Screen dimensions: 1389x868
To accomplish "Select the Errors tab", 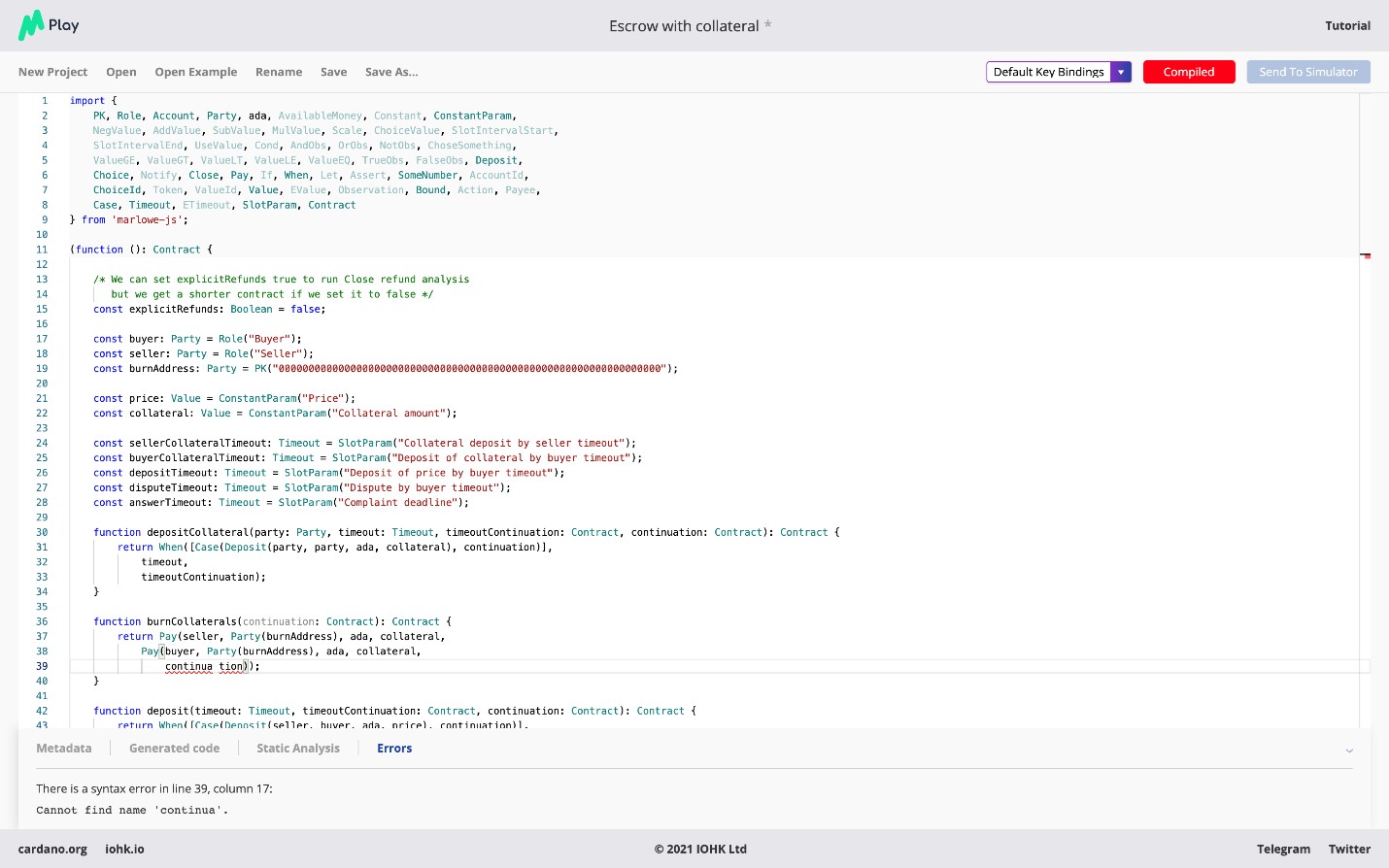I will point(394,749).
